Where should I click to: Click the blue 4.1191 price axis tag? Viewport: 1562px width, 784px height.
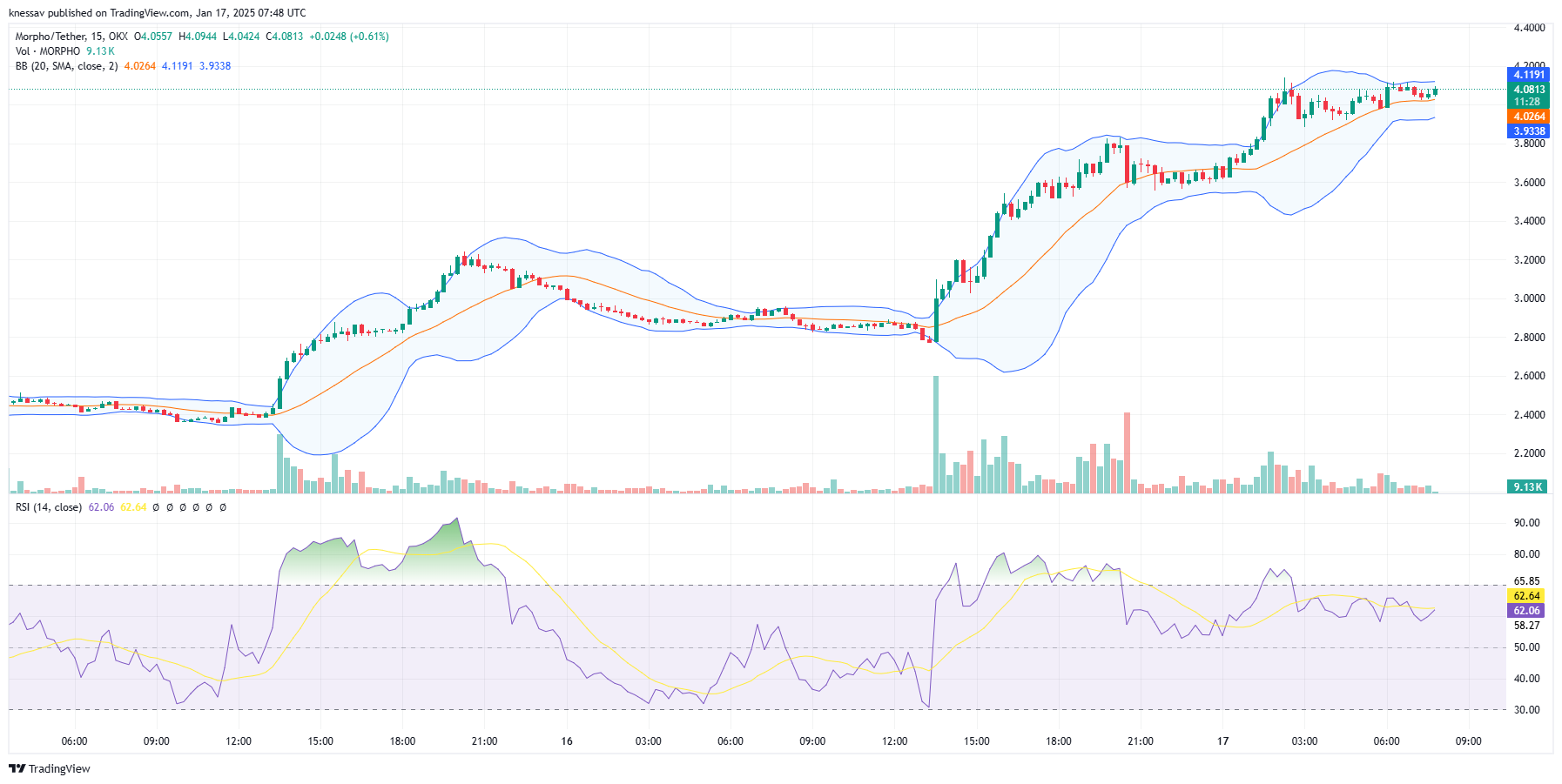(x=1528, y=75)
